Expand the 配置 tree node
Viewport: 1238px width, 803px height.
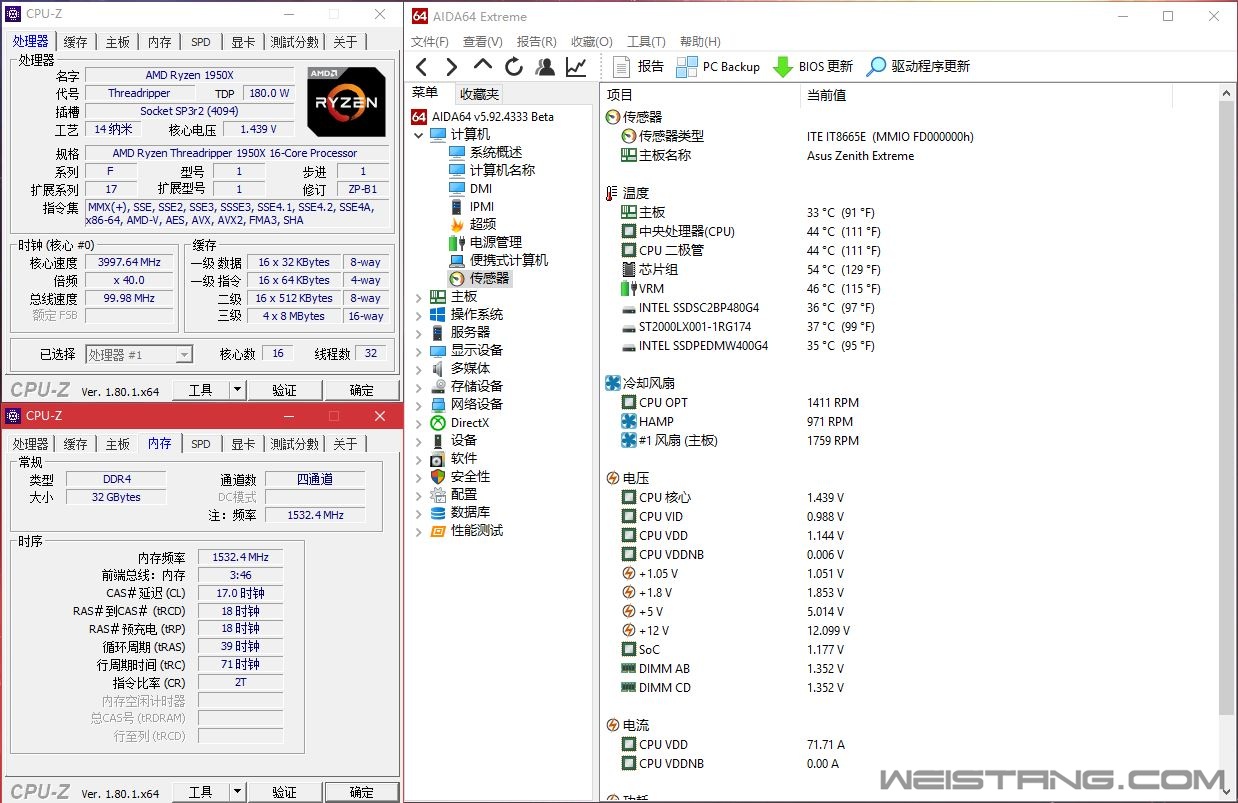(x=419, y=495)
